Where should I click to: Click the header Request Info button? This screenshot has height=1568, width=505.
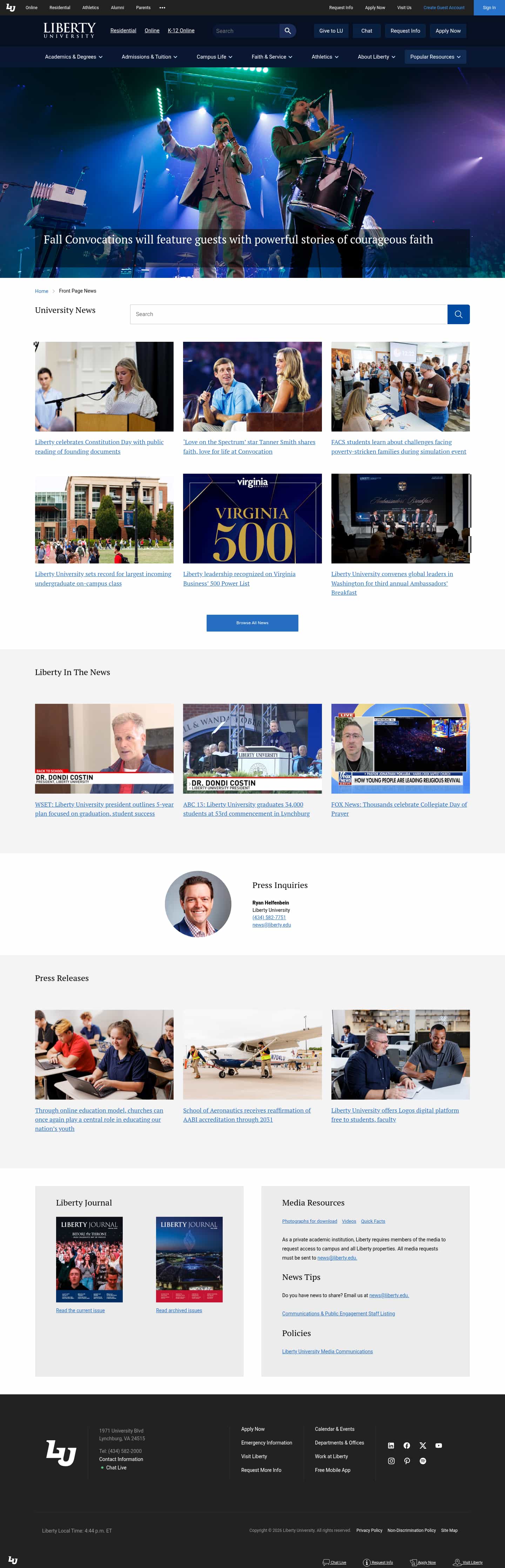405,31
